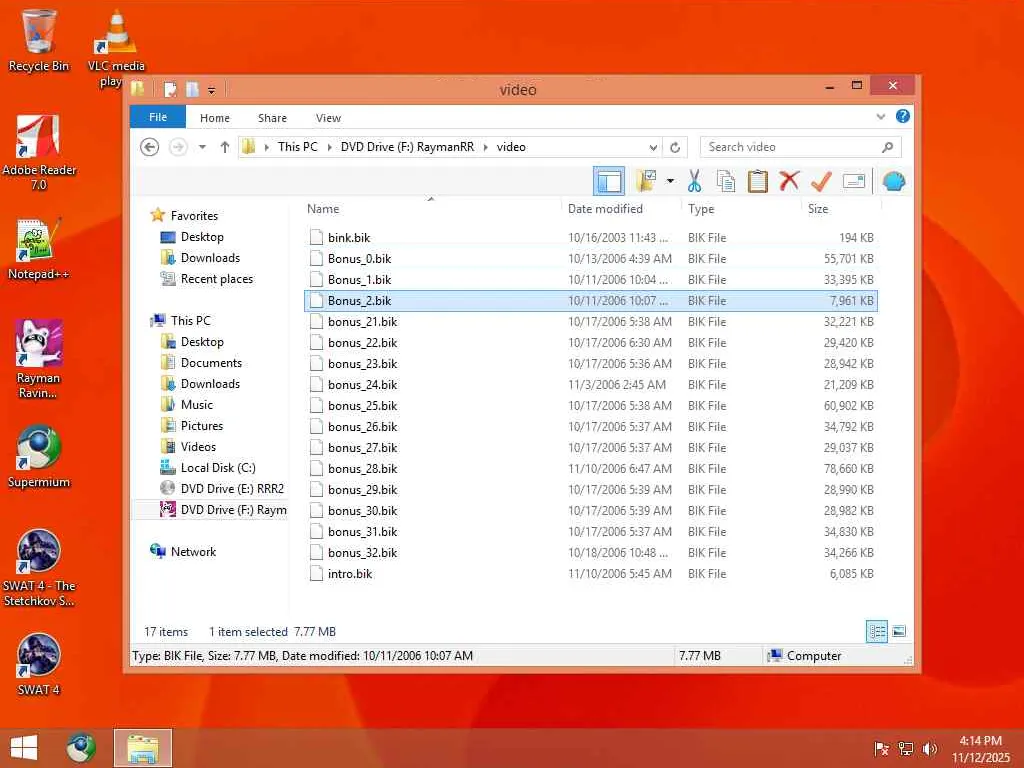Open Rayman Raving desktop shortcut
1024x768 pixels.
[39, 359]
